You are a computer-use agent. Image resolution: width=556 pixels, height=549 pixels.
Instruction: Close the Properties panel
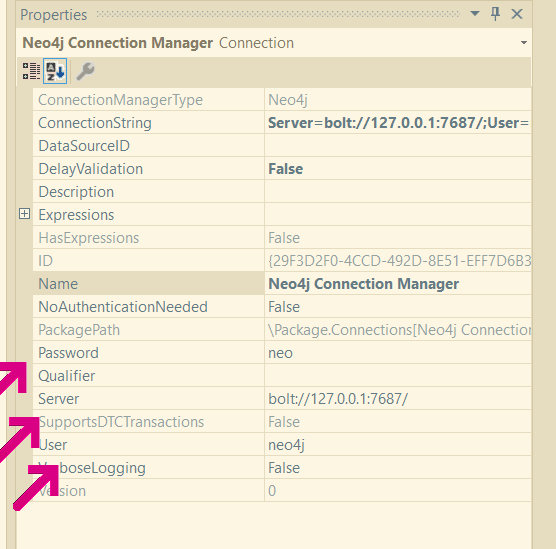[517, 14]
